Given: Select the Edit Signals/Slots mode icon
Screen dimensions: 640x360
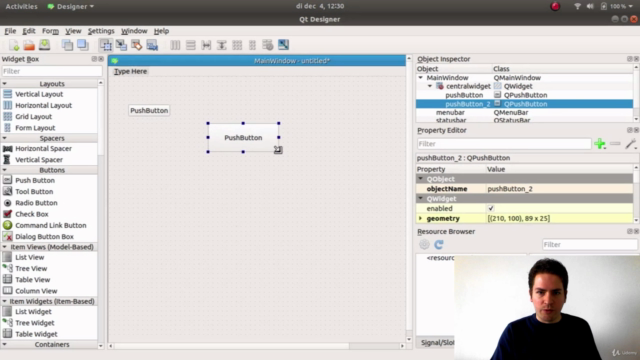Looking at the screenshot, I should [121, 45].
